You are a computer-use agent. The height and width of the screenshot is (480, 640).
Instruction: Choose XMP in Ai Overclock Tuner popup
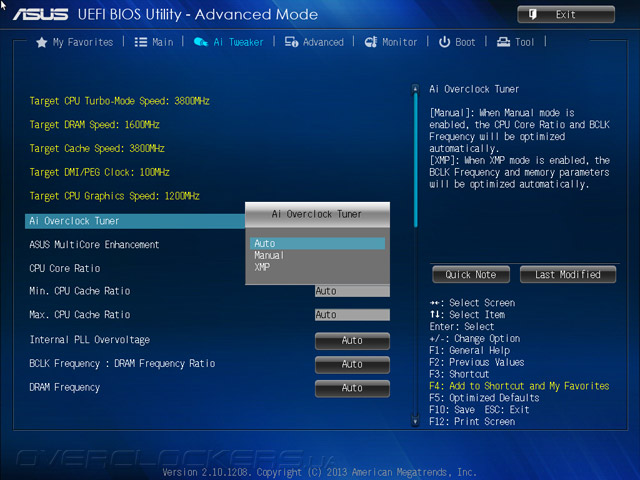pyautogui.click(x=317, y=267)
